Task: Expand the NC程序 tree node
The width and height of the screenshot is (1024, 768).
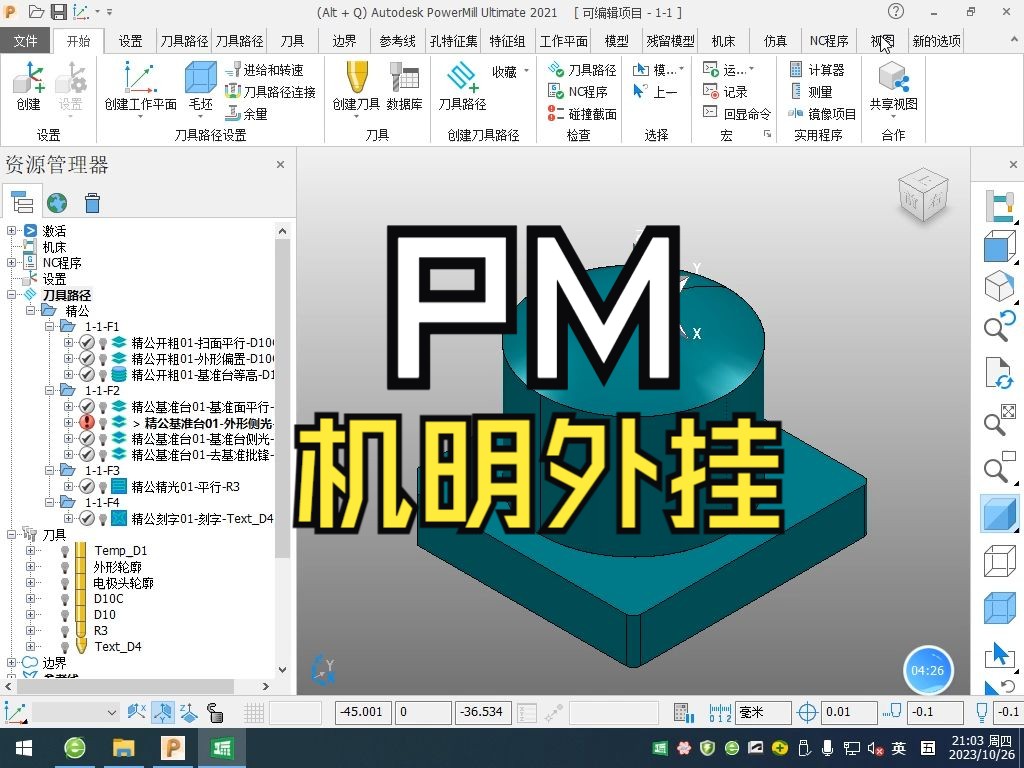Action: (x=11, y=263)
